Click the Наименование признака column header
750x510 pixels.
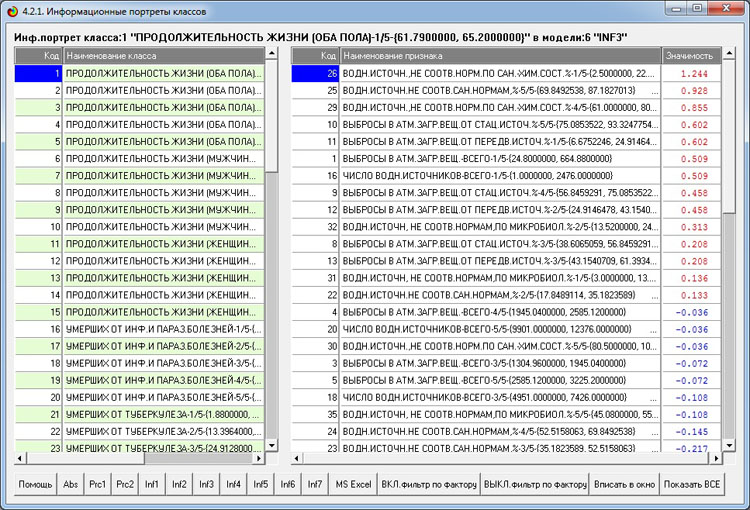(x=500, y=56)
